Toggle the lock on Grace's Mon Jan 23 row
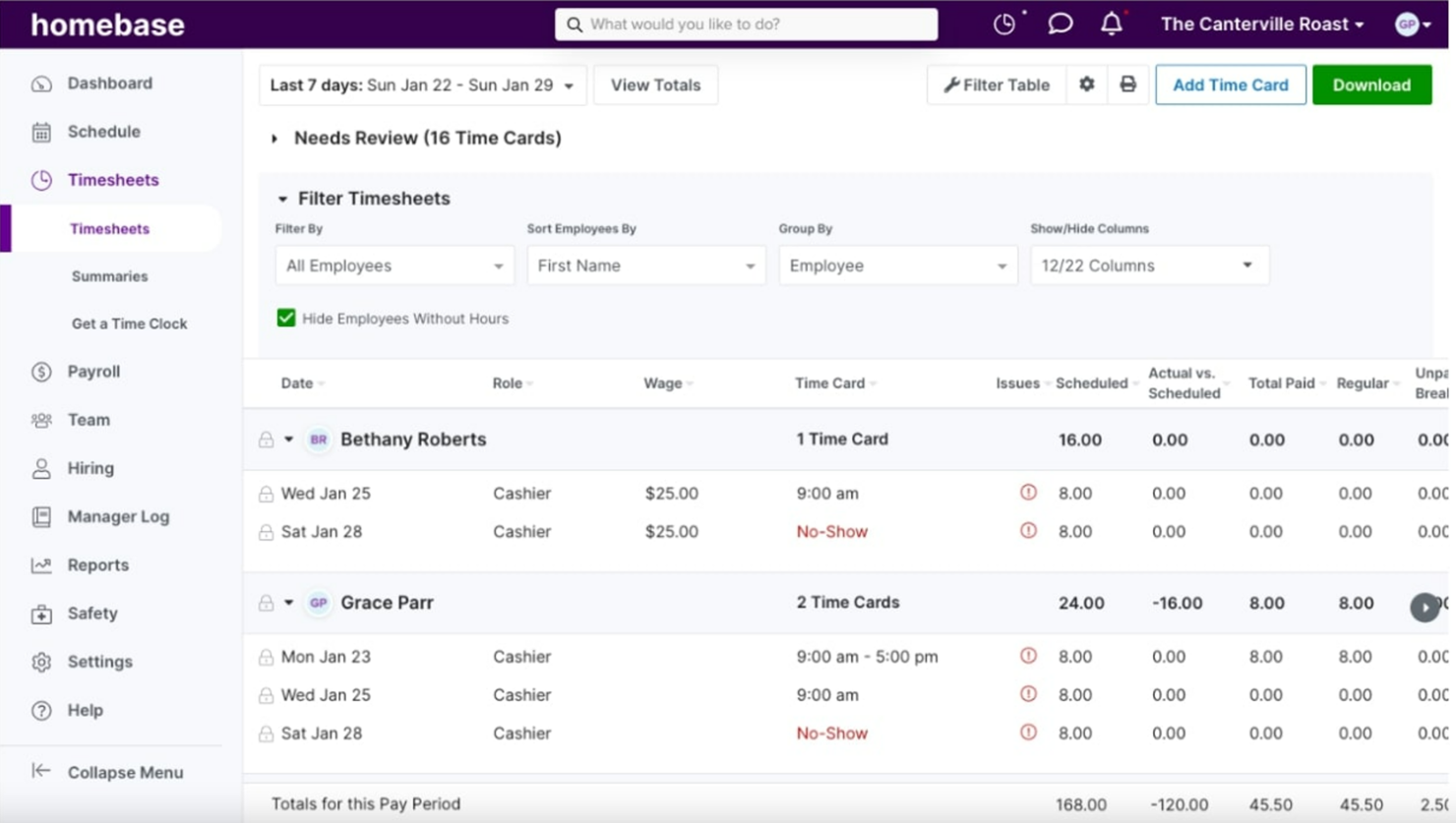1456x823 pixels. 266,657
